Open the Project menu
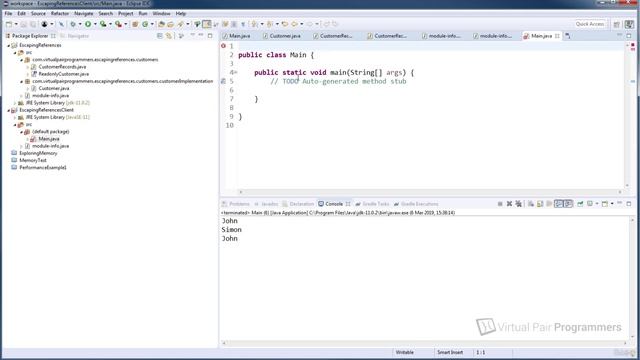 tap(125, 13)
